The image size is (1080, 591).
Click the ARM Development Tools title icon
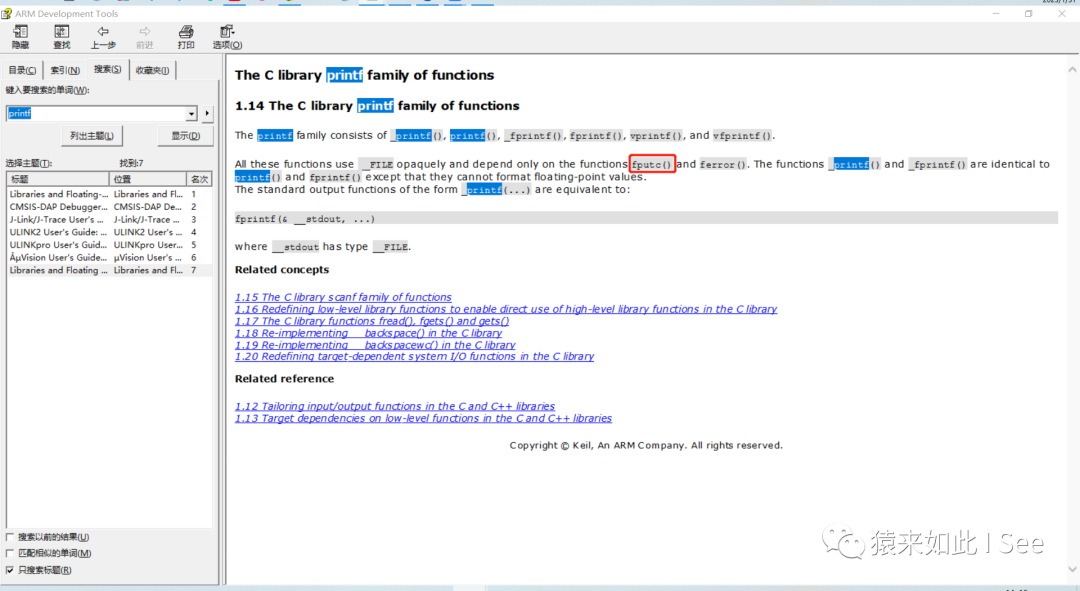coord(7,13)
